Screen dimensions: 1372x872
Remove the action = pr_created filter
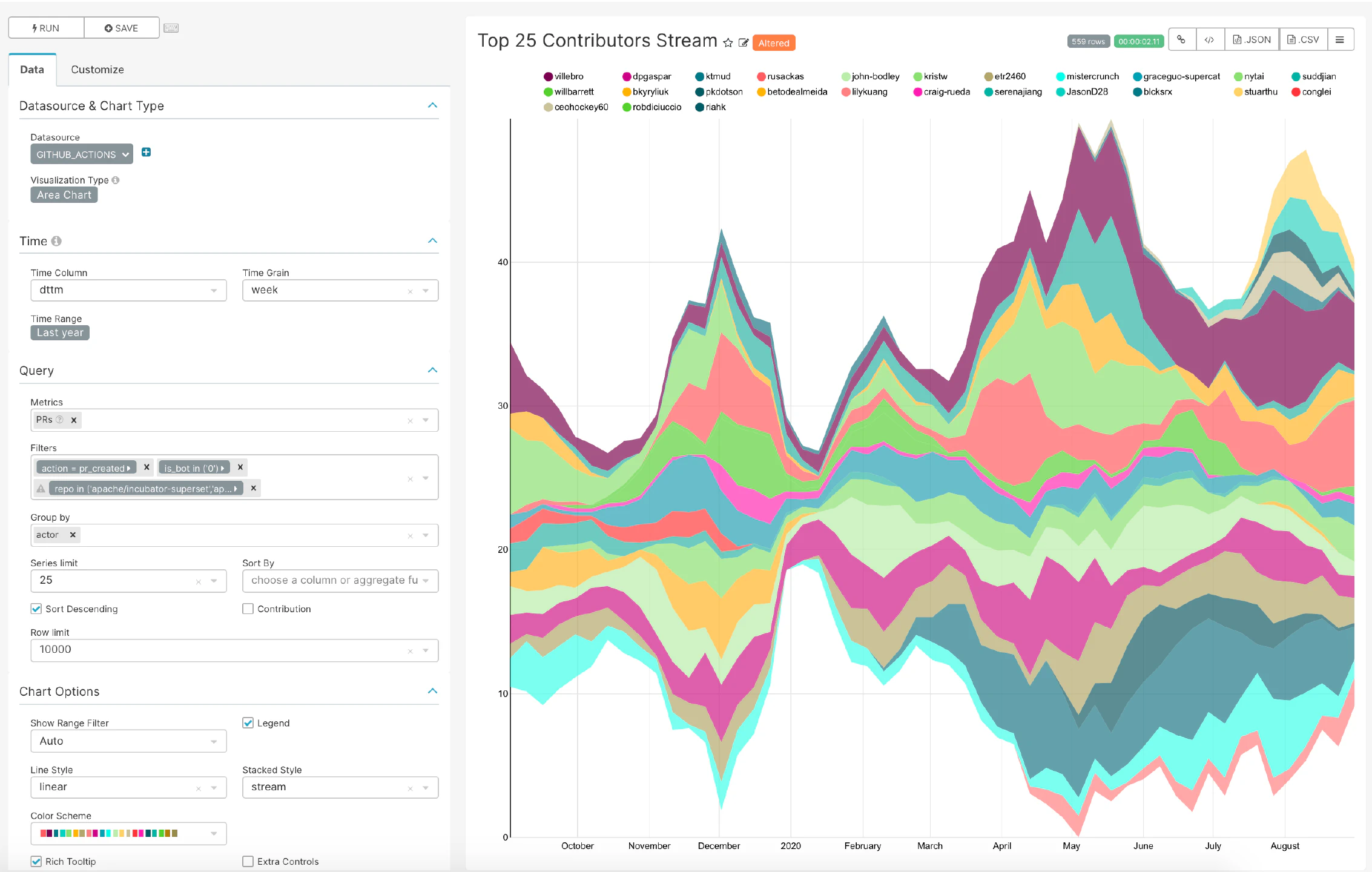(x=147, y=467)
